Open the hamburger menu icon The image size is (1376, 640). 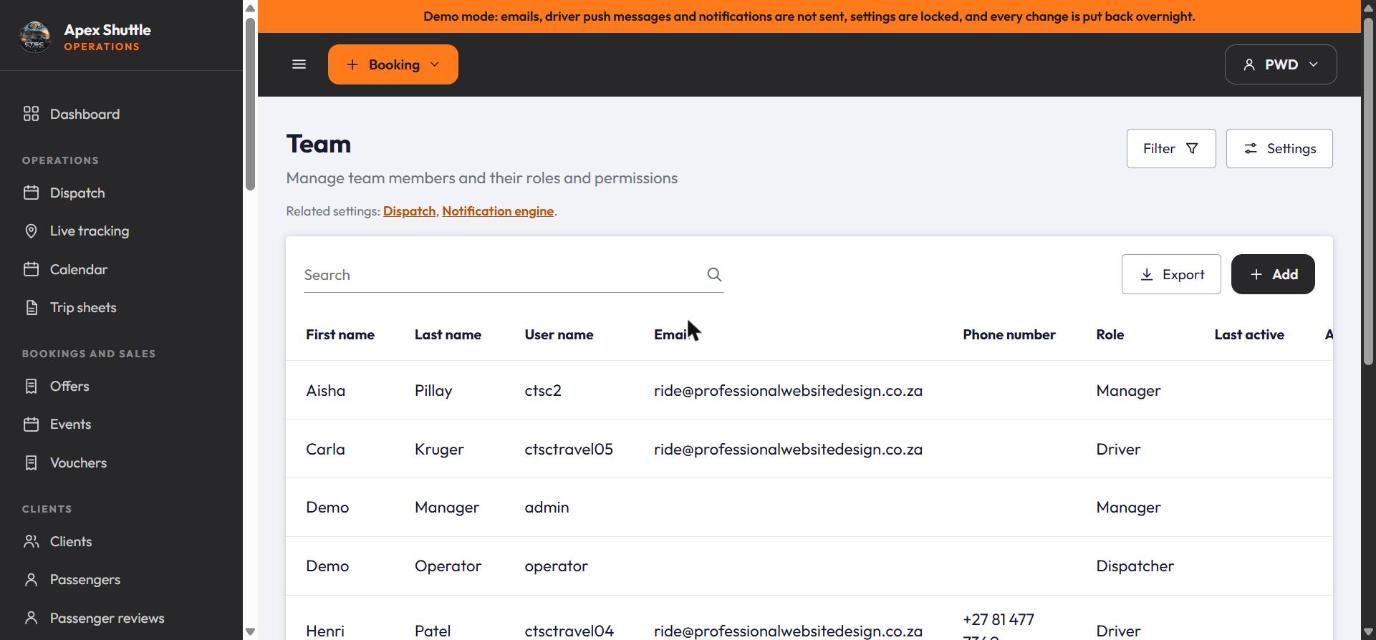299,64
